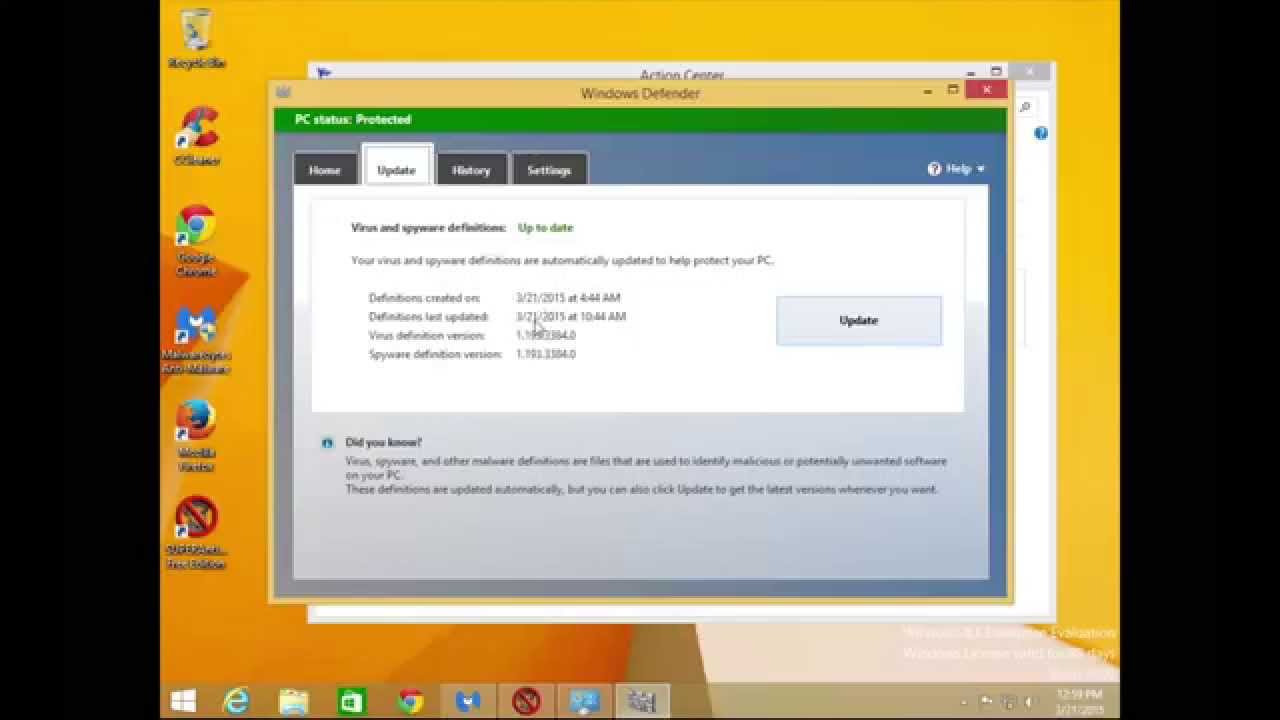This screenshot has width=1280, height=720.
Task: Click the Windows Defender title bar castle icon
Action: 283,92
